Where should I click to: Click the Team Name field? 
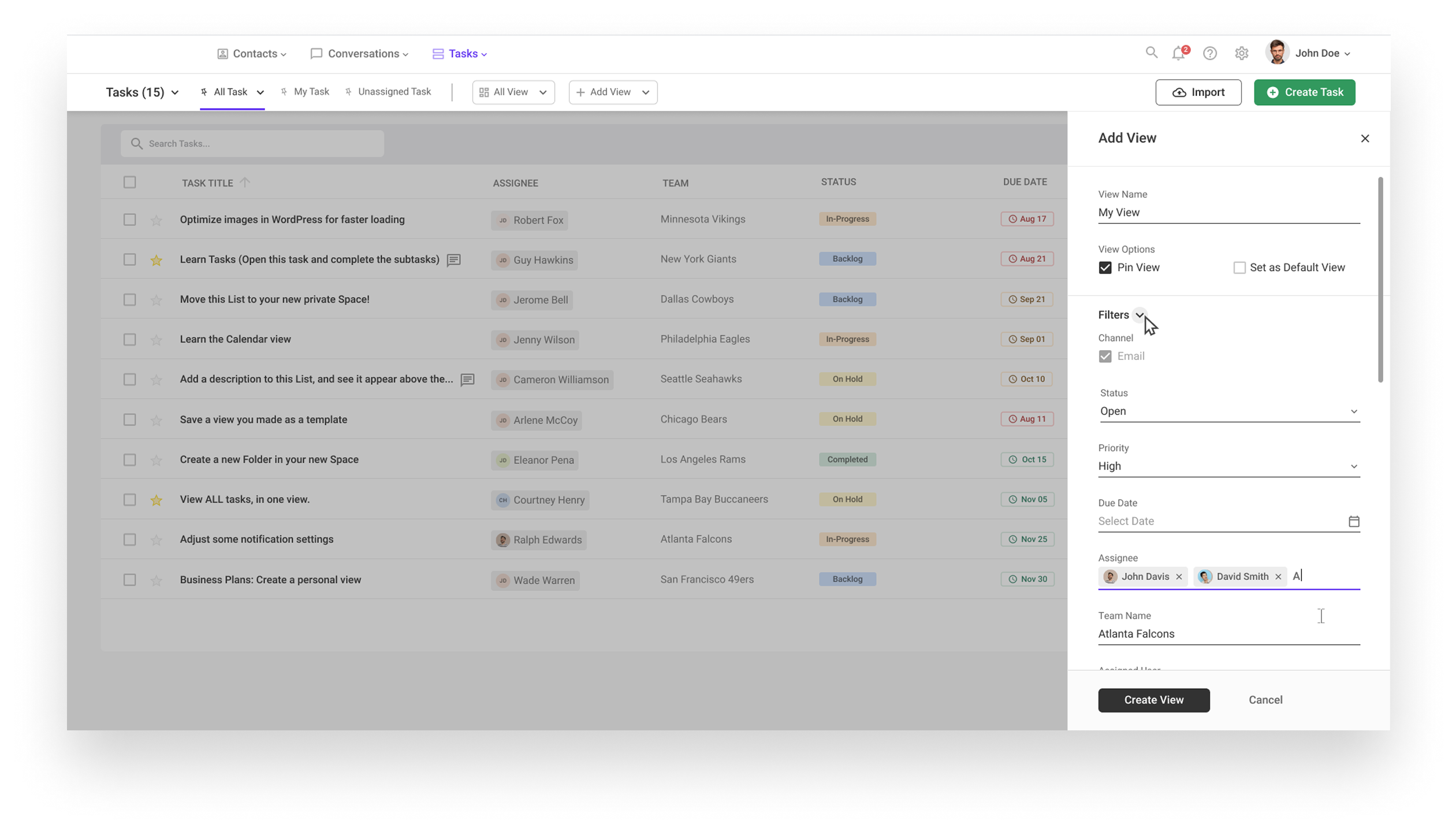1228,634
